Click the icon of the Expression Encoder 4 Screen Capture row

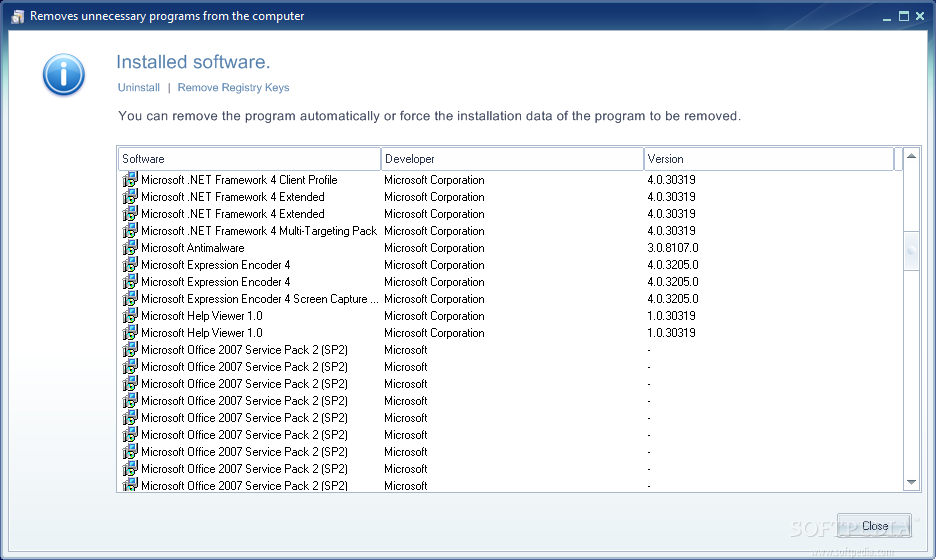(130, 299)
